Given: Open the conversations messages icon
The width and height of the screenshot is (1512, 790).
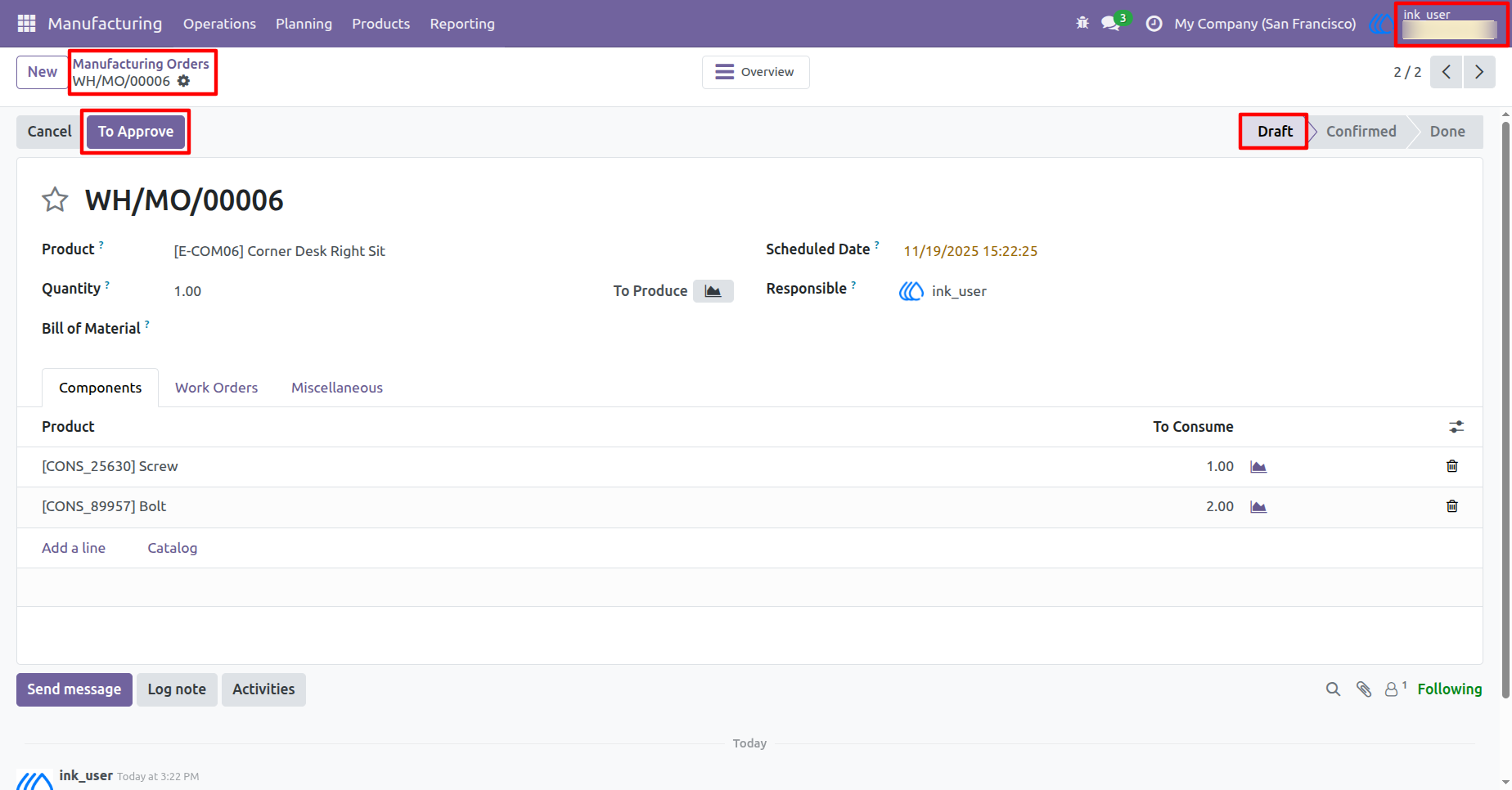Looking at the screenshot, I should (x=1111, y=24).
